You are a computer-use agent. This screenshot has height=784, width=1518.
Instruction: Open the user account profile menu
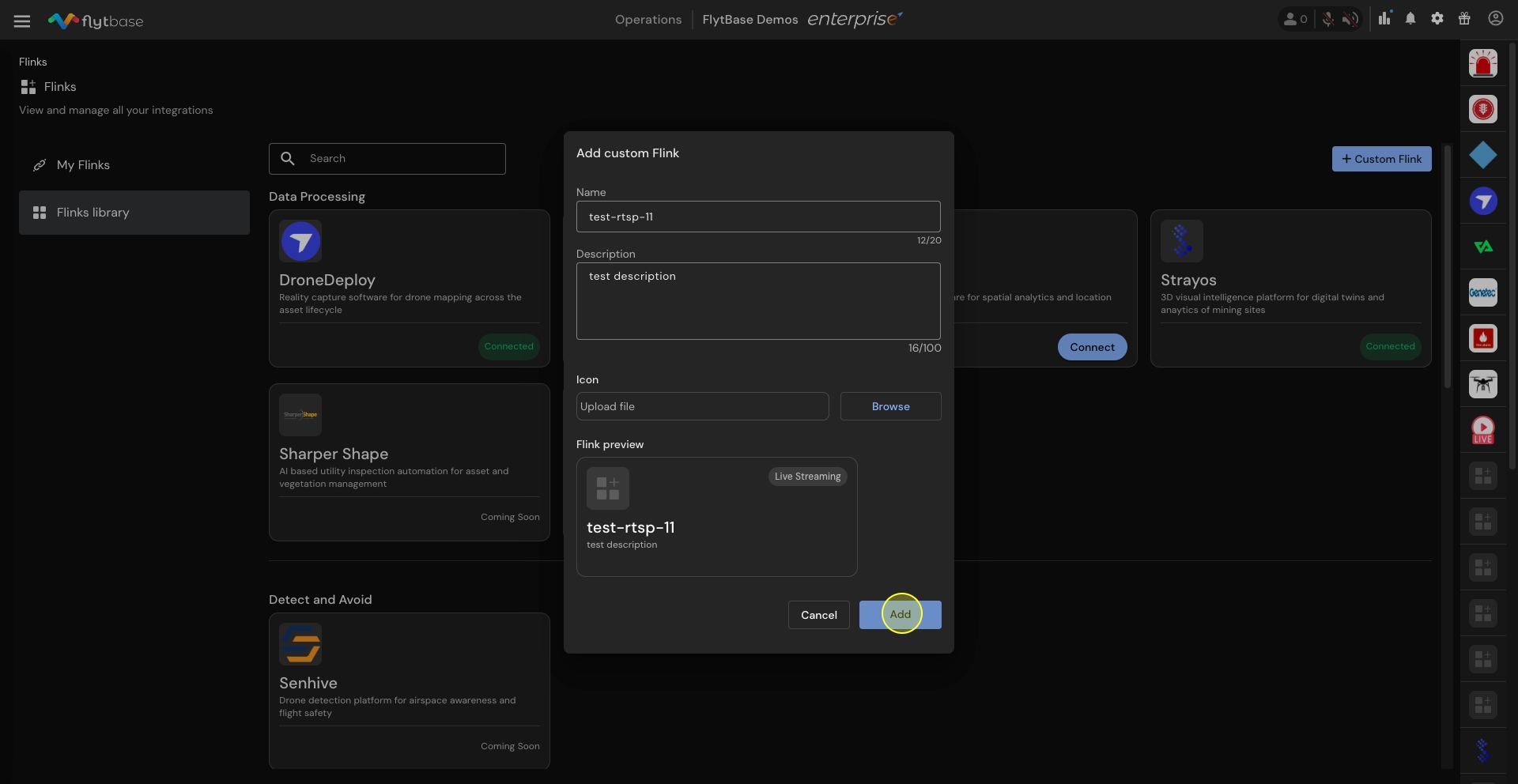(x=1495, y=19)
